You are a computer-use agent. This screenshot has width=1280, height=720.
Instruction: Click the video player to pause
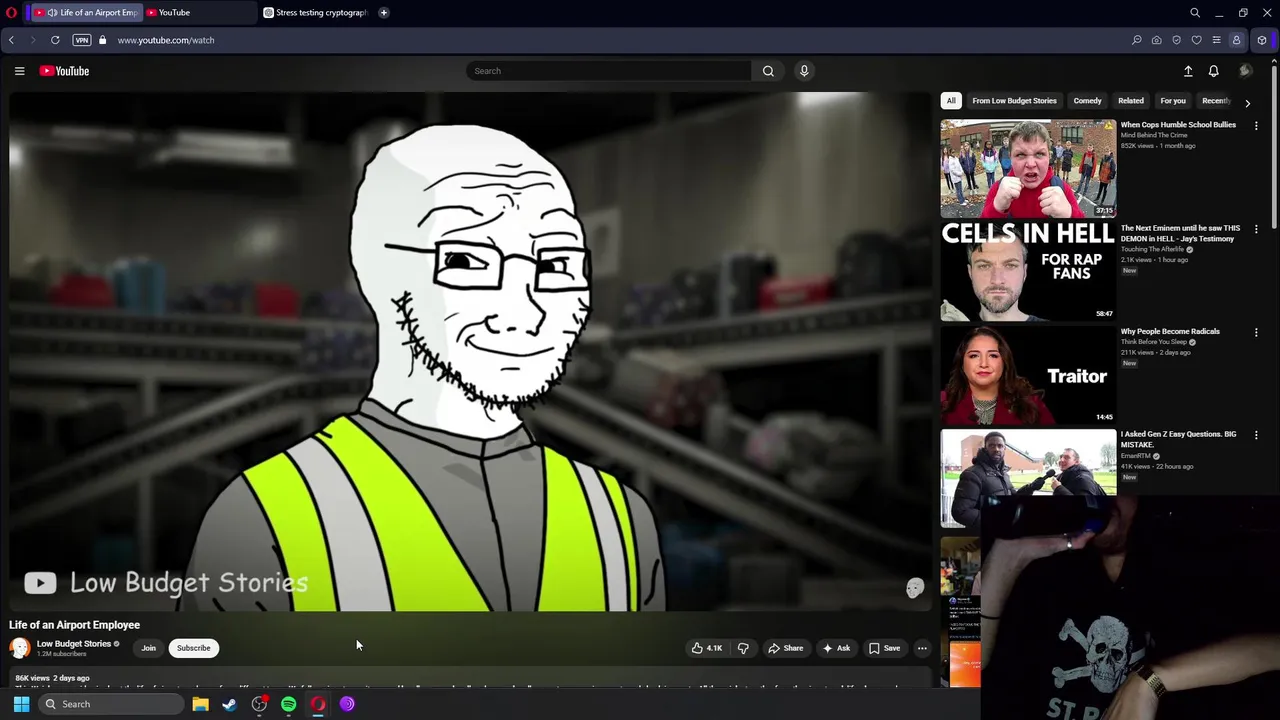click(x=470, y=351)
